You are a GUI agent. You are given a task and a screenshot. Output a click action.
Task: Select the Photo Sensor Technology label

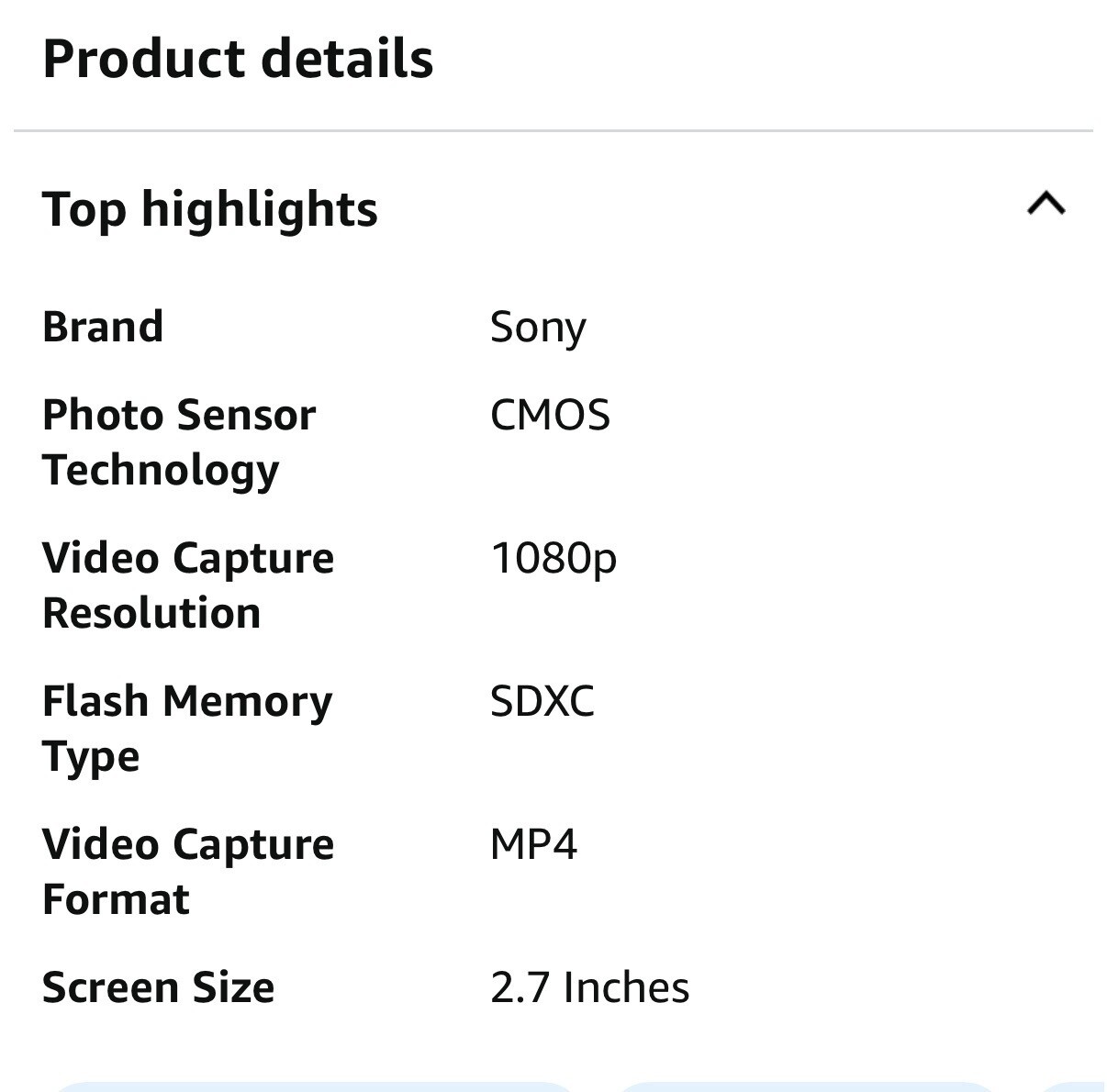pos(179,441)
